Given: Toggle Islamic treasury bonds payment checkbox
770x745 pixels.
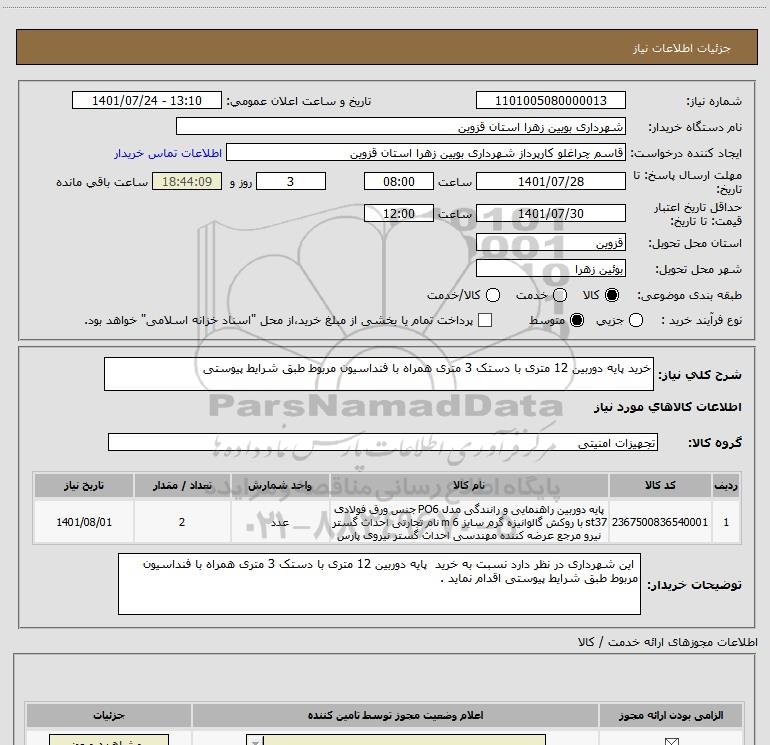Looking at the screenshot, I should pyautogui.click(x=485, y=320).
